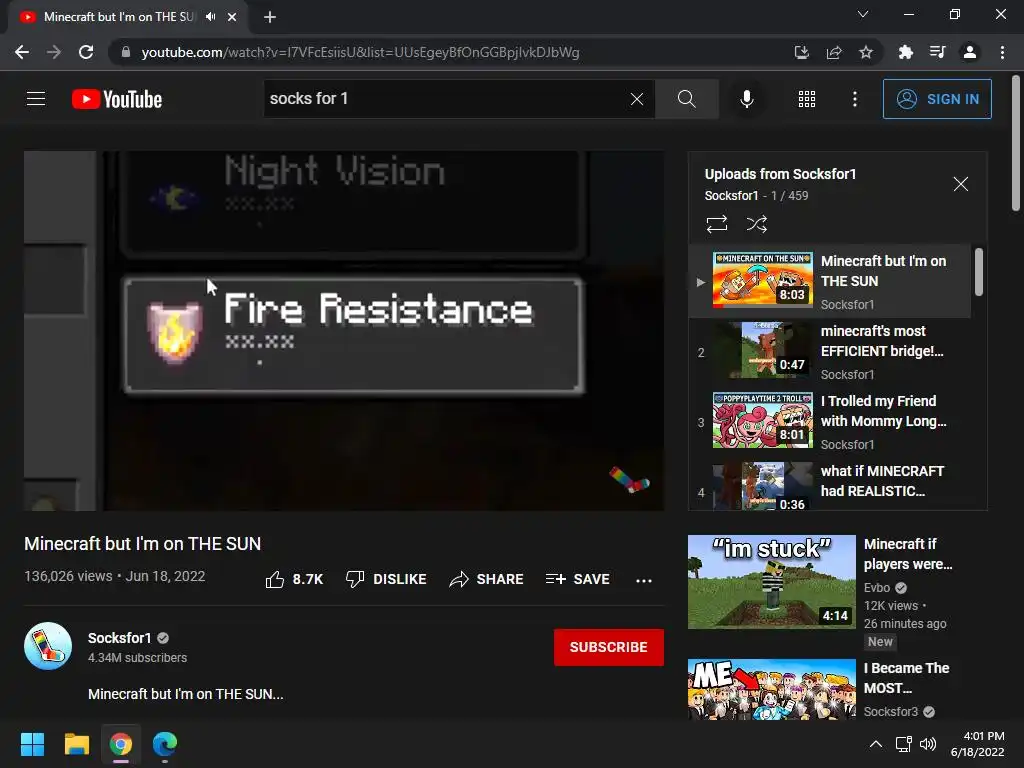Click the playlist owner 'Socksfor1' link
Viewport: 1024px width, 768px height.
pos(731,196)
